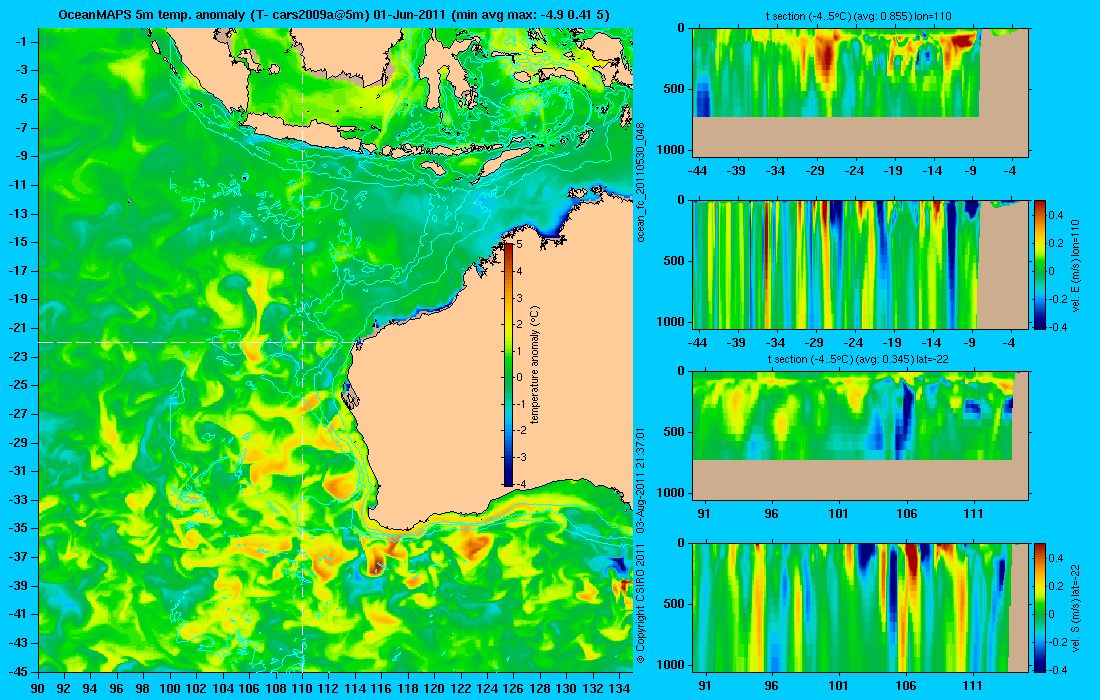Viewport: 1100px width, 700px height.
Task: Click the 100 longitude tick under the main map
Action: pos(170,688)
